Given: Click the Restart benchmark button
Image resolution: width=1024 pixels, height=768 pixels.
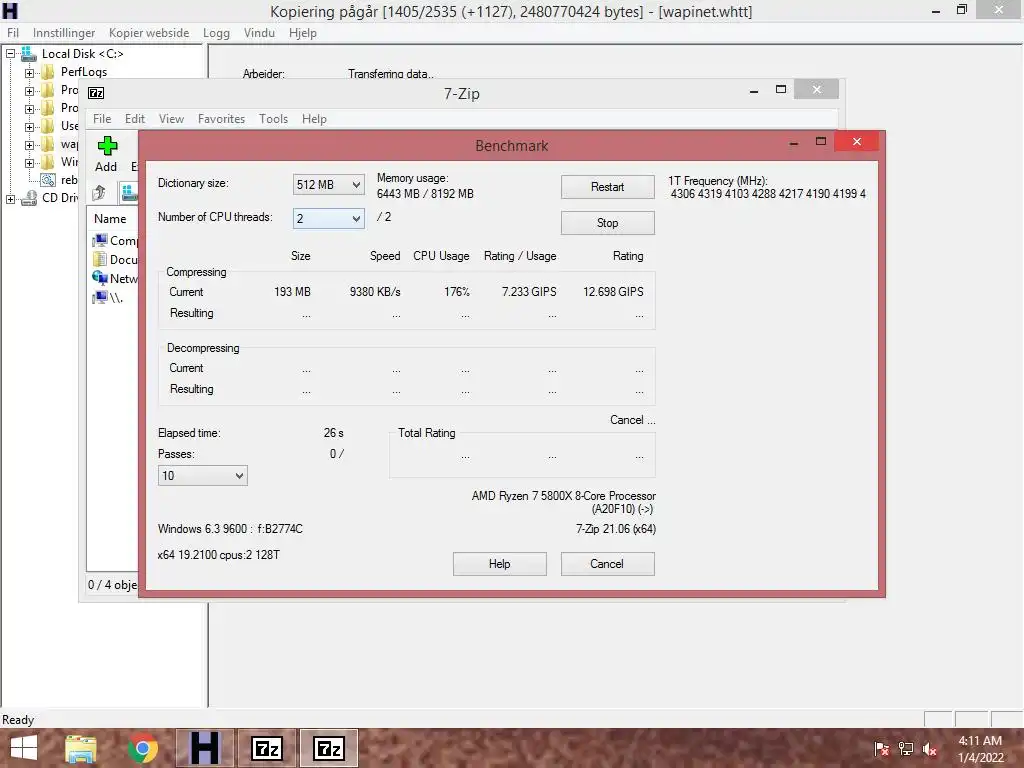Looking at the screenshot, I should (607, 187).
